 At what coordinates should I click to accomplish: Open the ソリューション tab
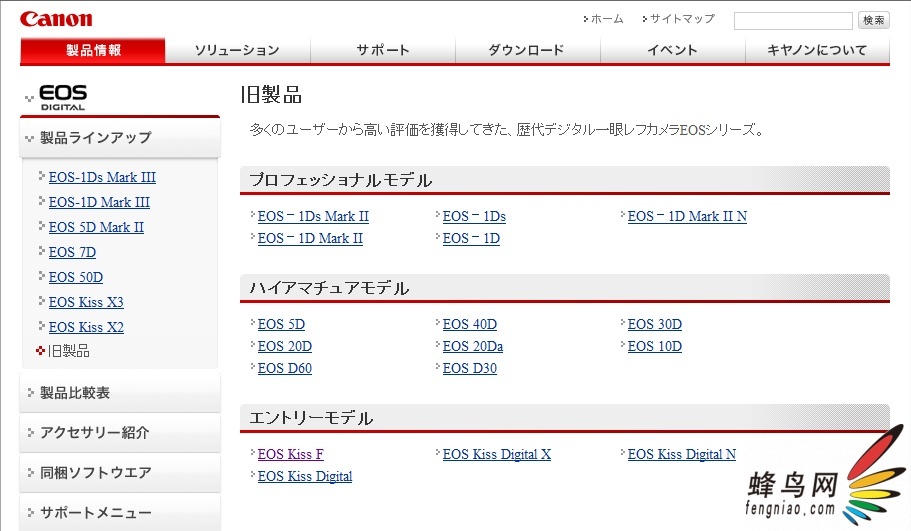(x=237, y=51)
